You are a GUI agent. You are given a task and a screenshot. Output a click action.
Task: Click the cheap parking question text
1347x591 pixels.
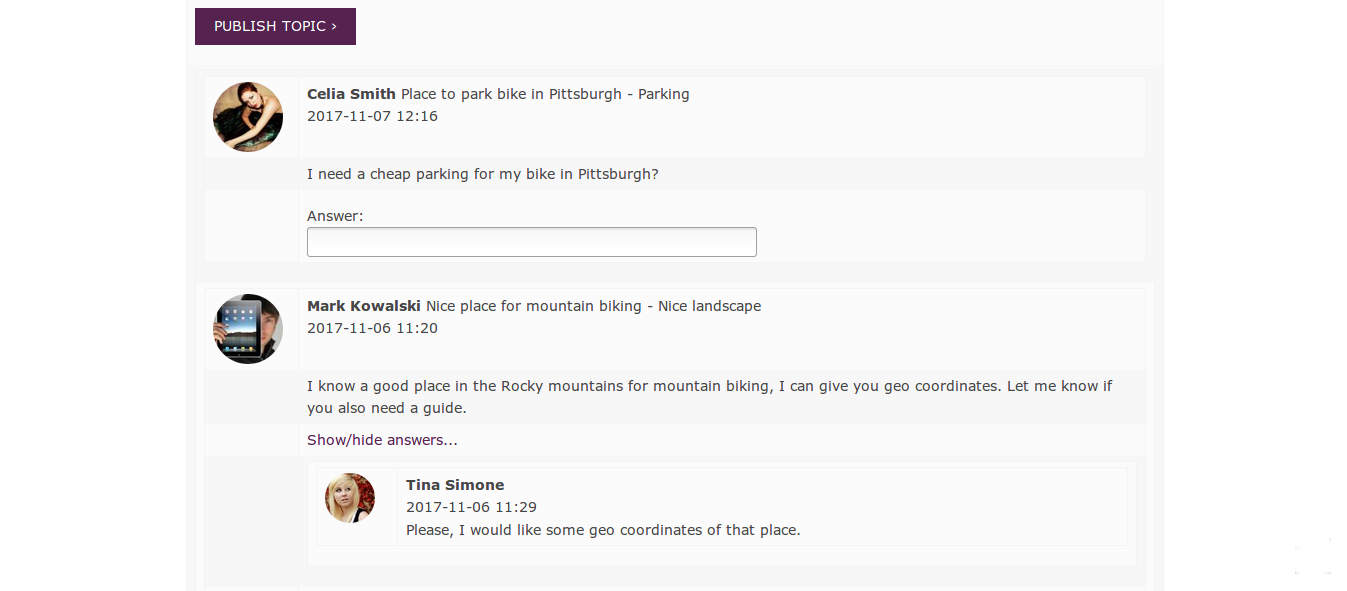pos(482,174)
